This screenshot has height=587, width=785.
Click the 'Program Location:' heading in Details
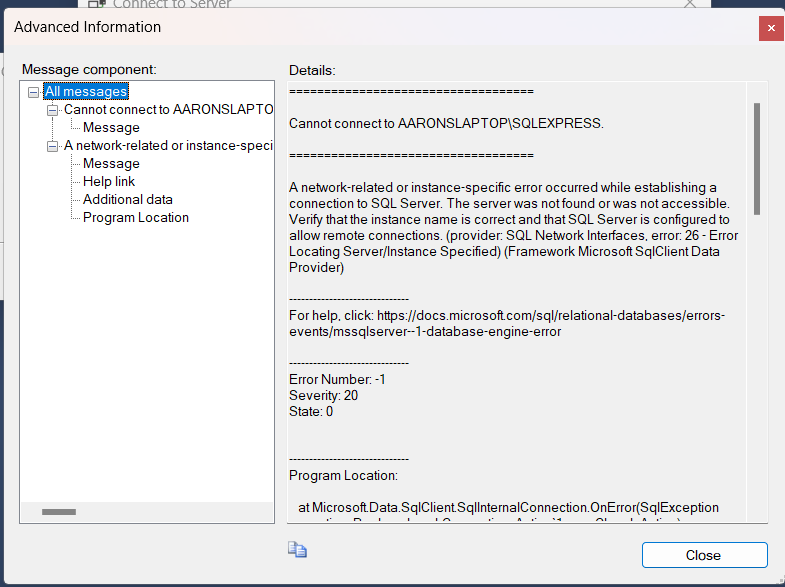(x=343, y=475)
